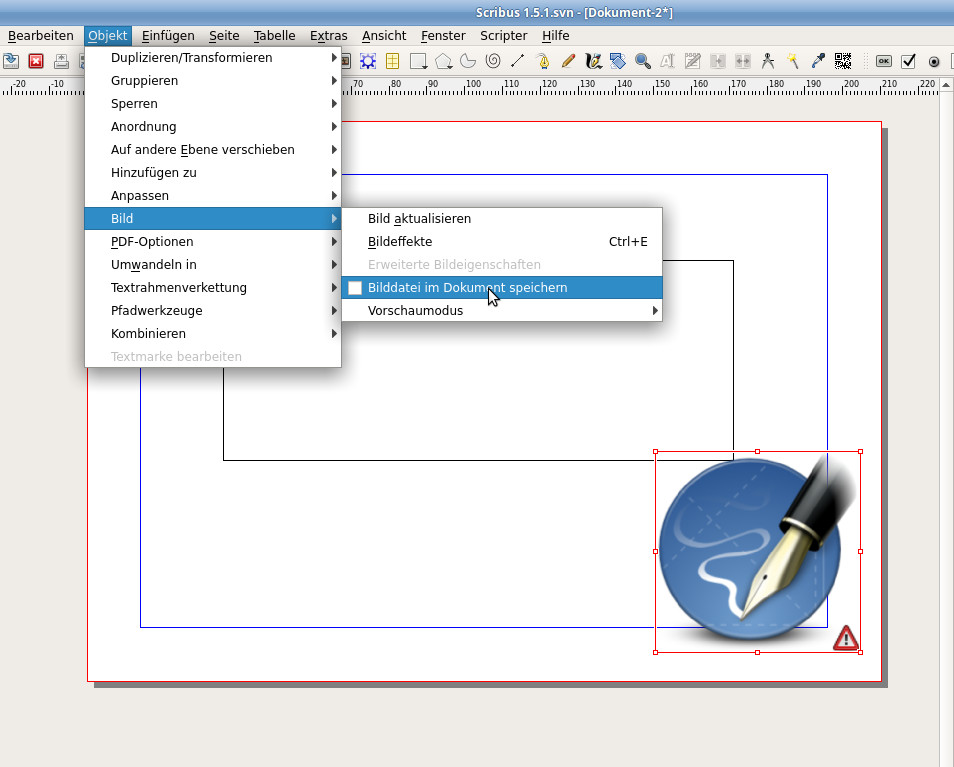Open the Seite menu
The width and height of the screenshot is (954, 767).
click(224, 36)
